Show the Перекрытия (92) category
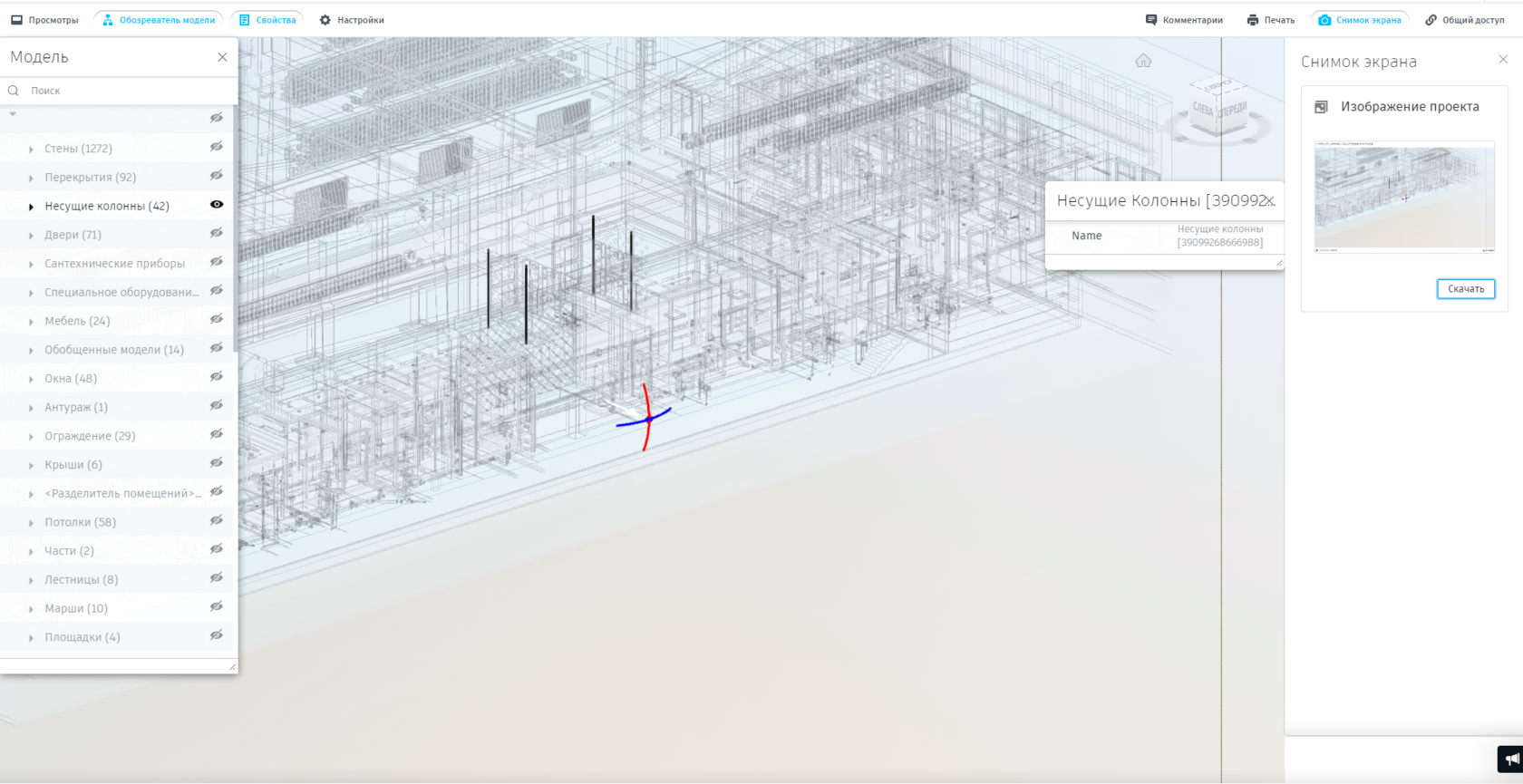Screen dimensions: 1523x784 [x=217, y=176]
